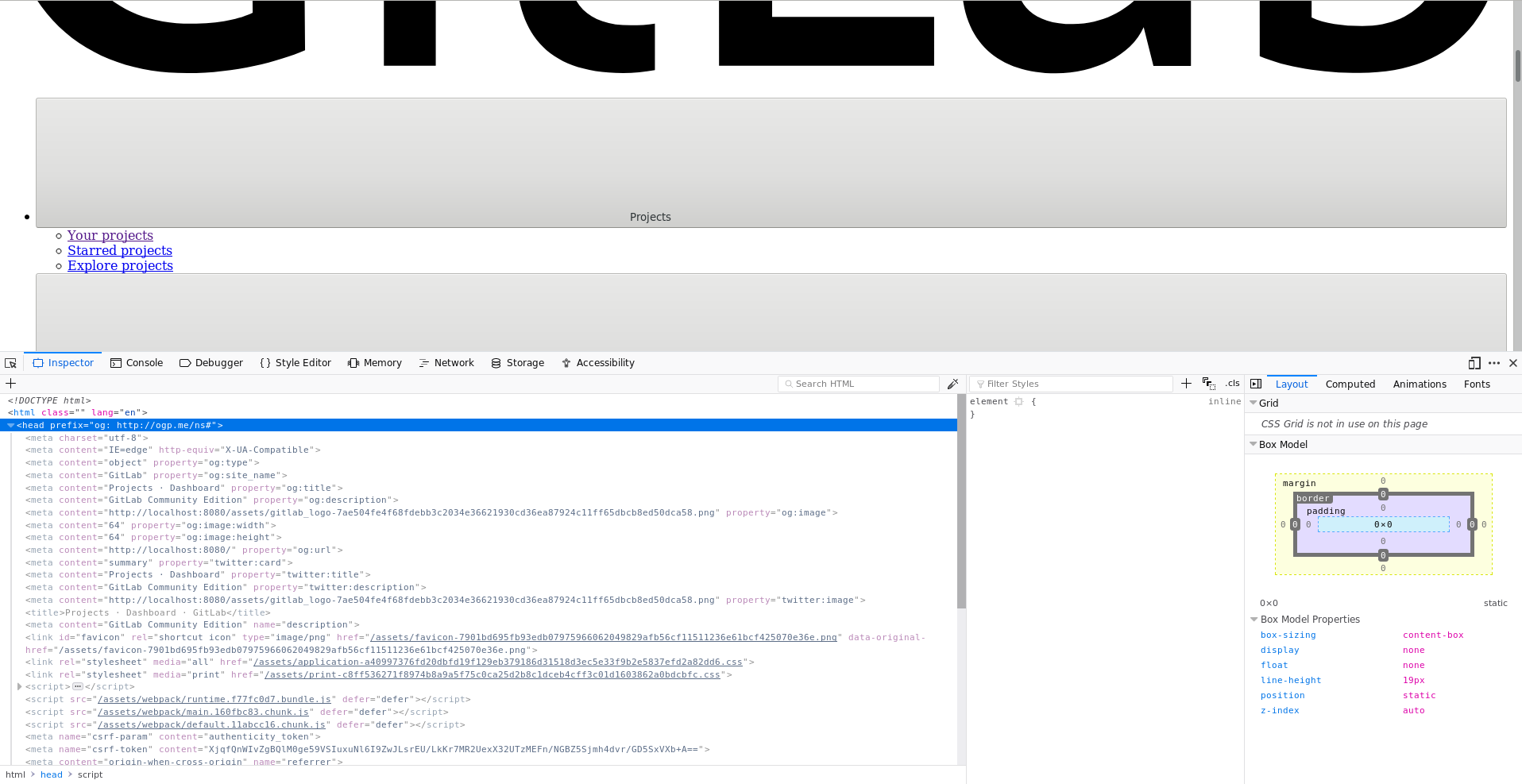Click the create new node plus icon
Image resolution: width=1522 pixels, height=784 pixels.
[11, 384]
